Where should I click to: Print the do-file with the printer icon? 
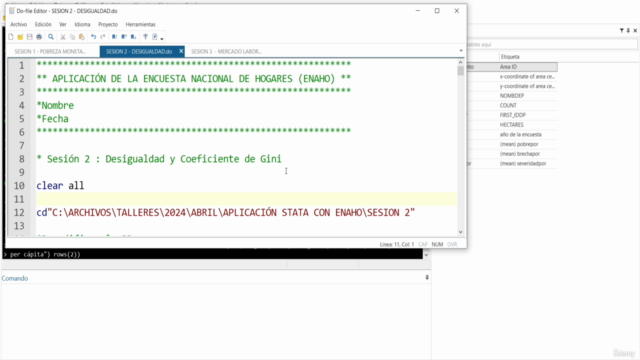pos(39,37)
